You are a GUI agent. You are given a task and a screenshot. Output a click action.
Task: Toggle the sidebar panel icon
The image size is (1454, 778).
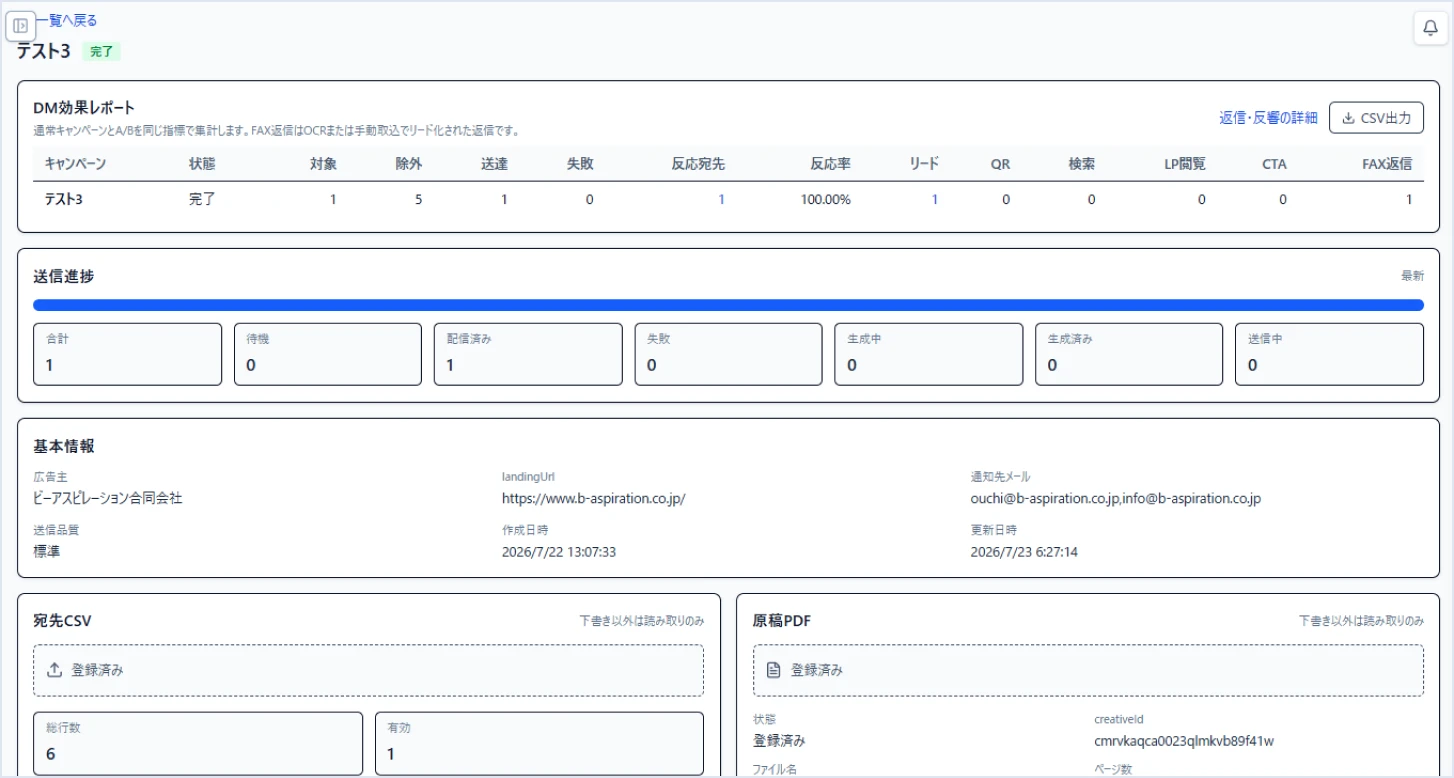[x=21, y=26]
